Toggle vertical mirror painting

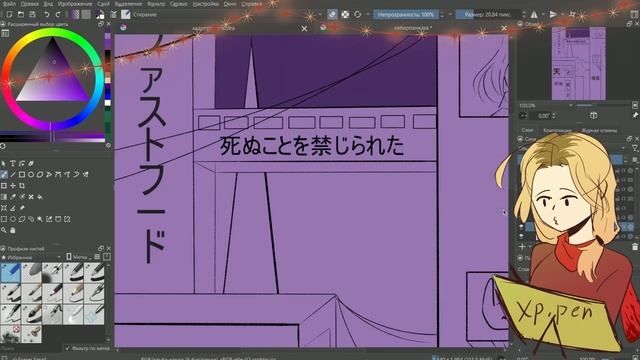click(553, 14)
